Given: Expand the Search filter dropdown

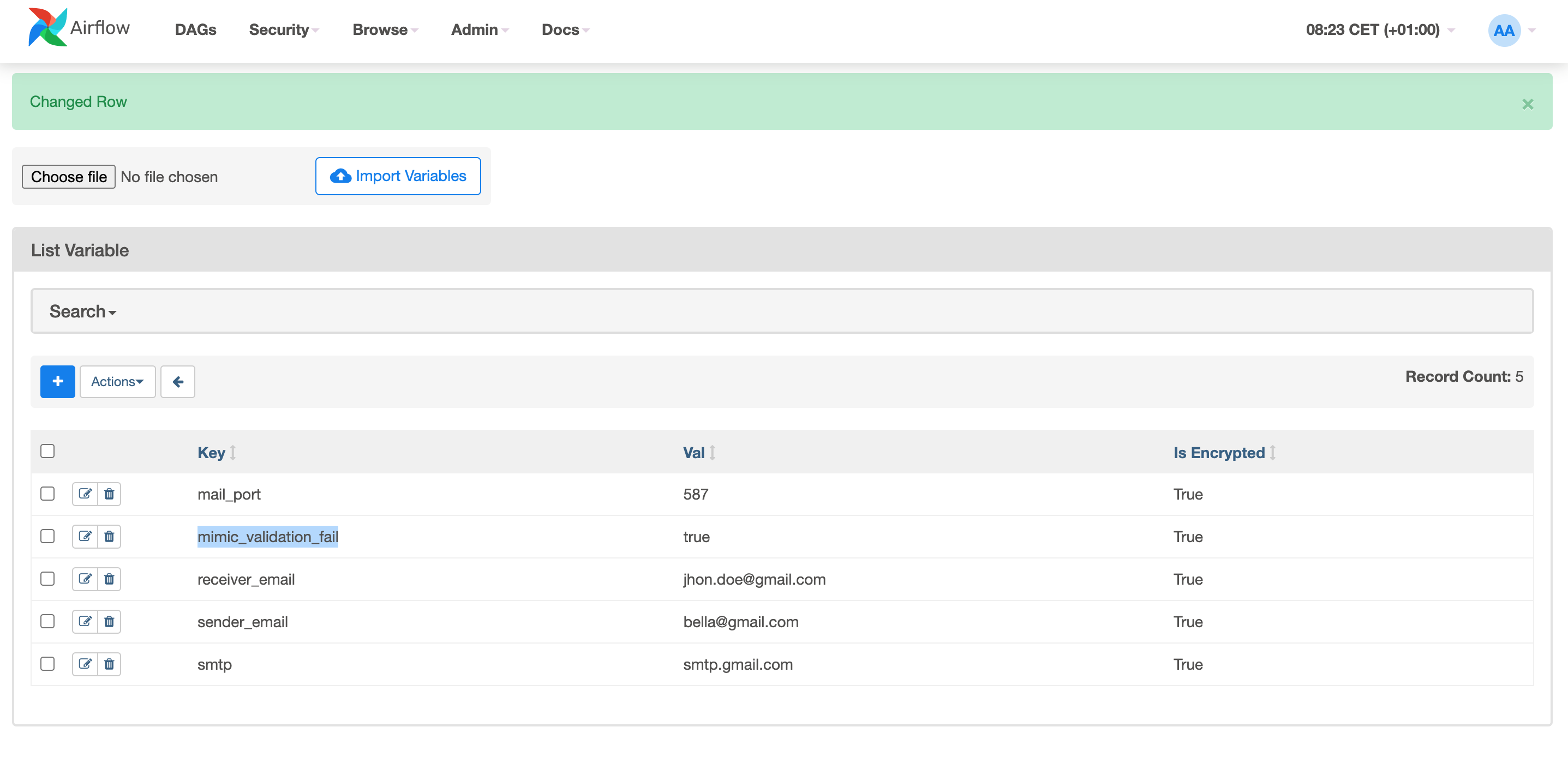Looking at the screenshot, I should click(83, 311).
